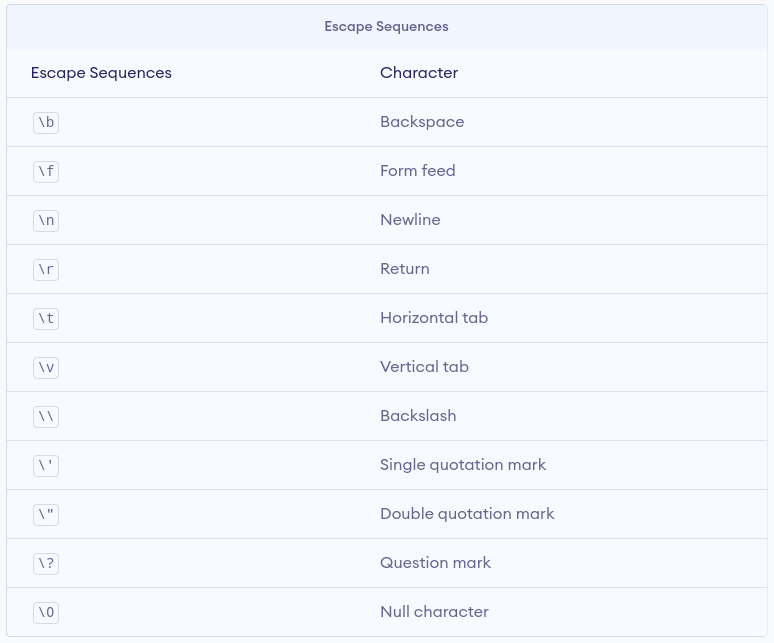Click the \b code badge

tap(46, 123)
